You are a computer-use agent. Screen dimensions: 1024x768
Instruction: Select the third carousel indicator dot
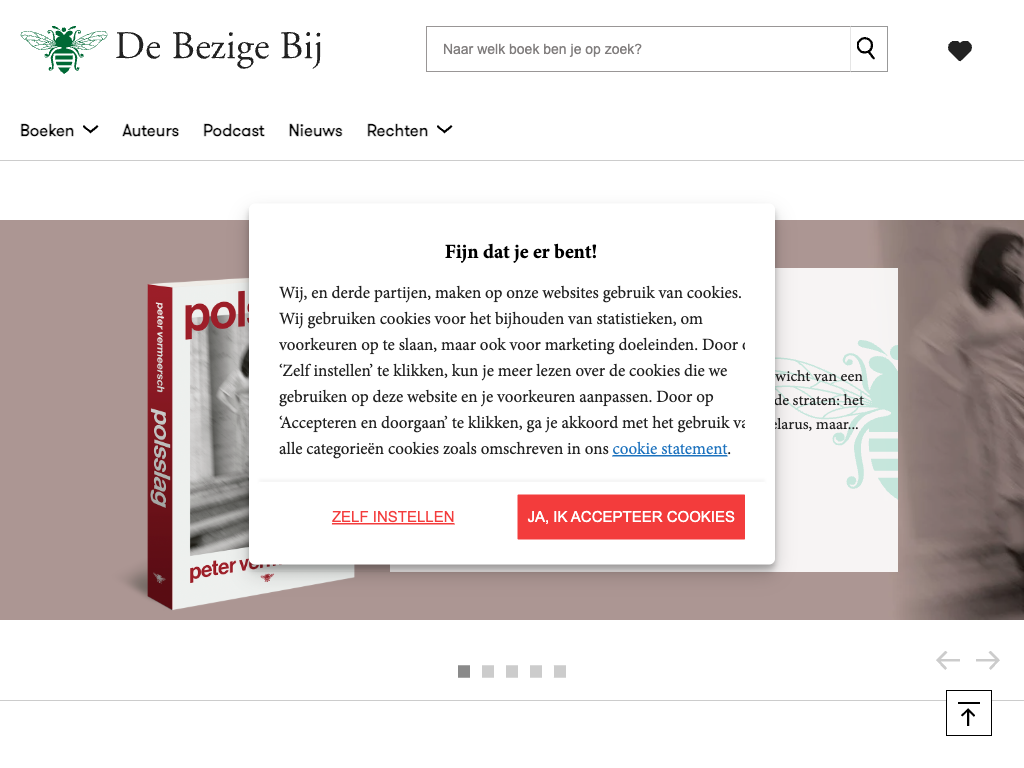(x=512, y=671)
